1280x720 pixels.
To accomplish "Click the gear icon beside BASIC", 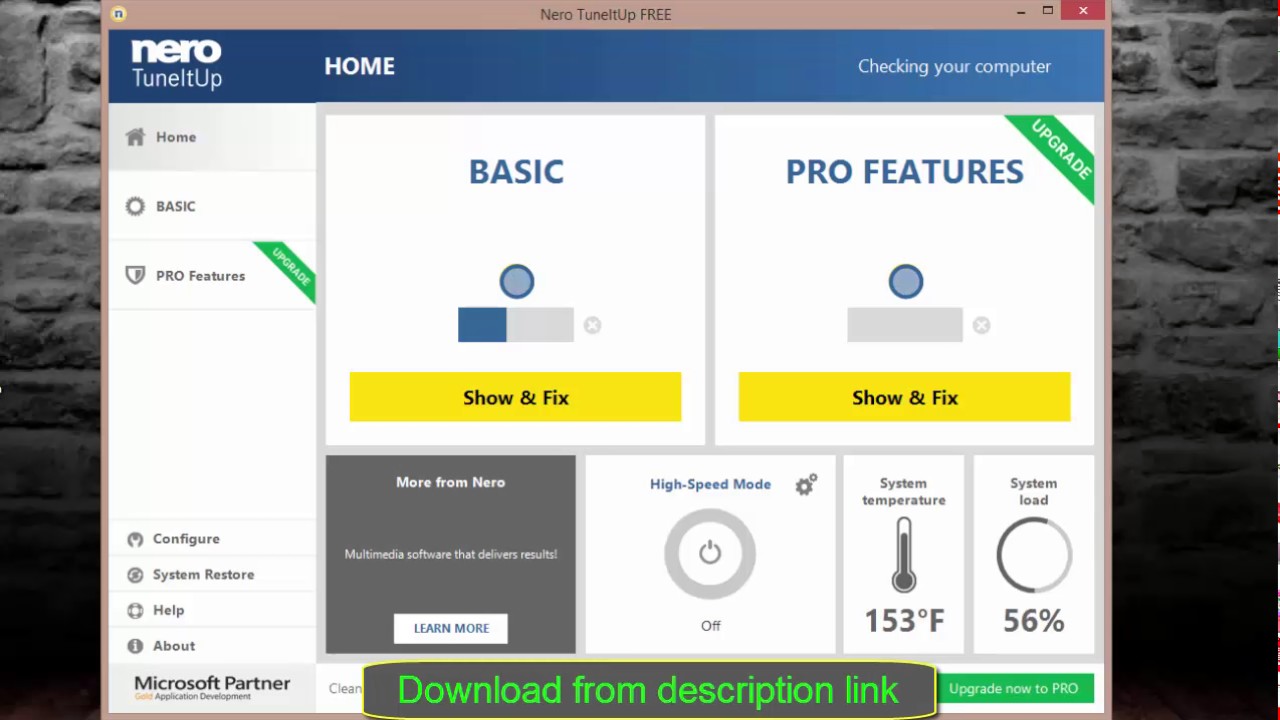I will tap(135, 206).
